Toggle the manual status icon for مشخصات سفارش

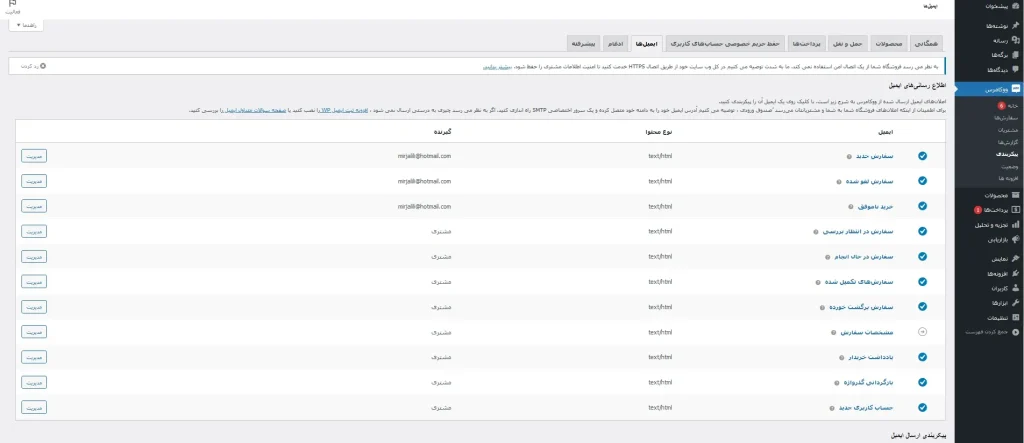pyautogui.click(x=922, y=331)
